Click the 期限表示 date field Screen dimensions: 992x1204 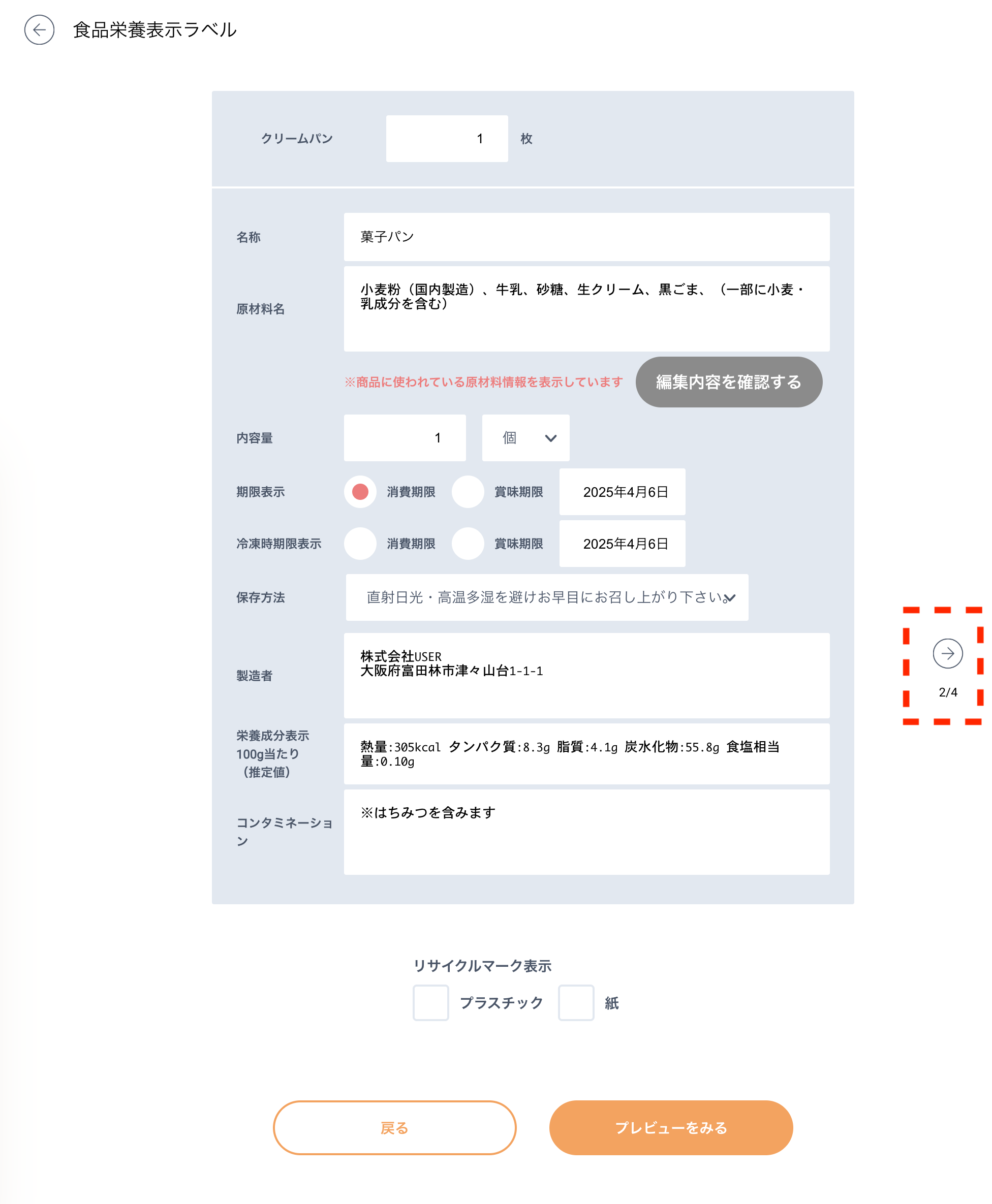(622, 492)
